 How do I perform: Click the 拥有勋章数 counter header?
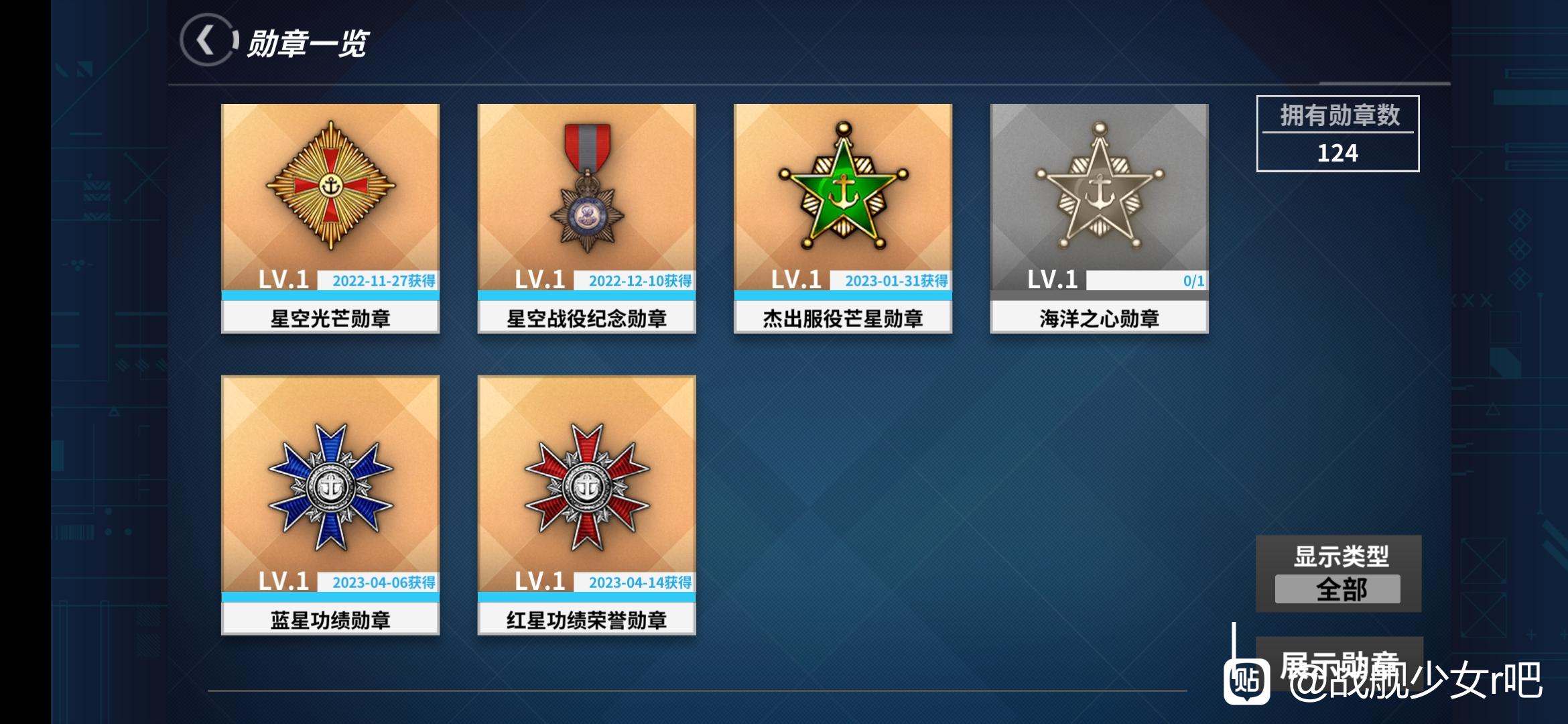1340,115
